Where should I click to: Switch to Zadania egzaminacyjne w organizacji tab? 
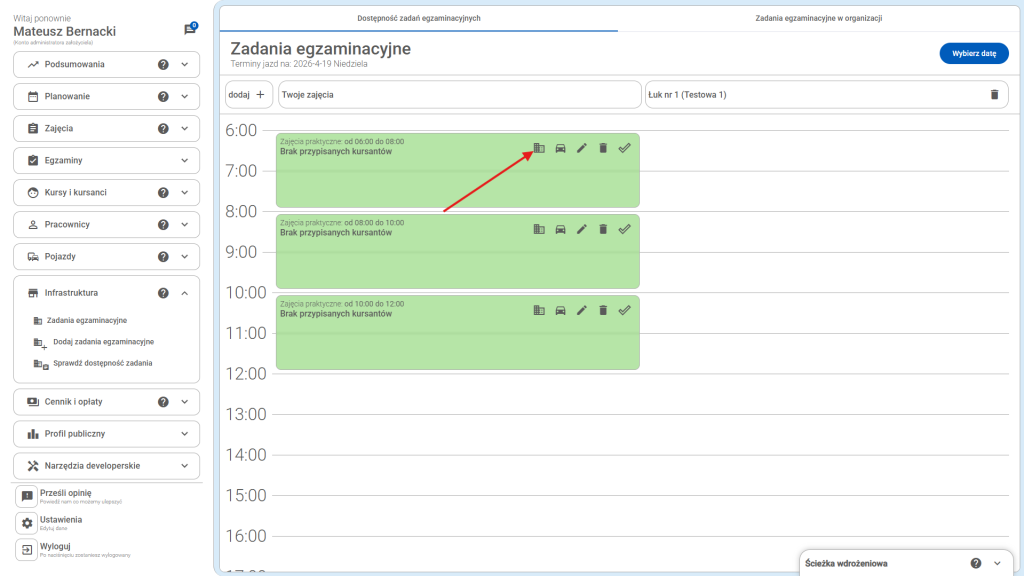818,18
